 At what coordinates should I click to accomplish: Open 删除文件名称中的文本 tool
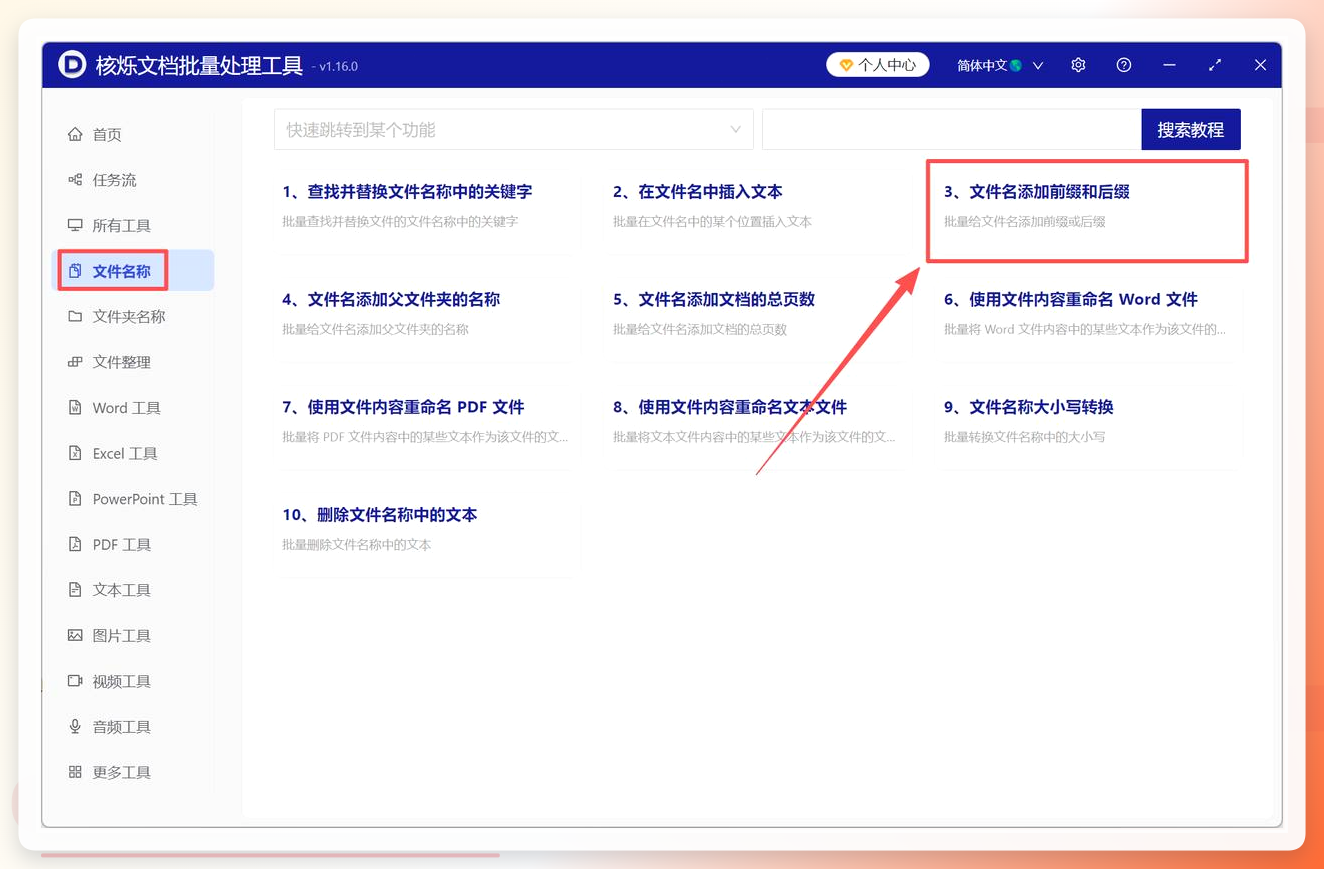pos(380,515)
